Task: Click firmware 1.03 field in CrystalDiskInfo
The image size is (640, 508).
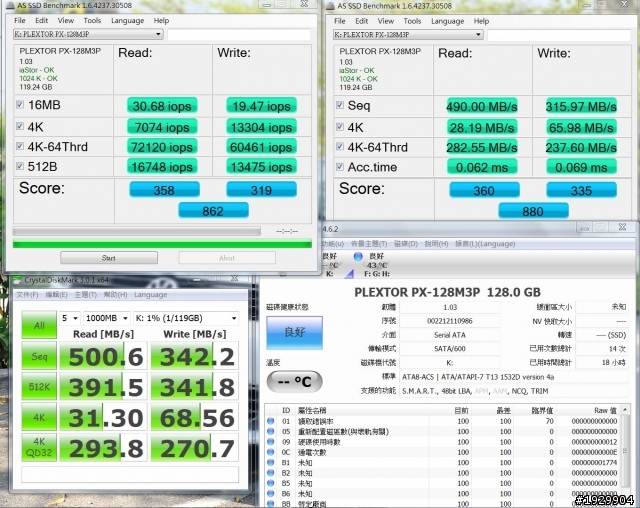Action: point(449,307)
